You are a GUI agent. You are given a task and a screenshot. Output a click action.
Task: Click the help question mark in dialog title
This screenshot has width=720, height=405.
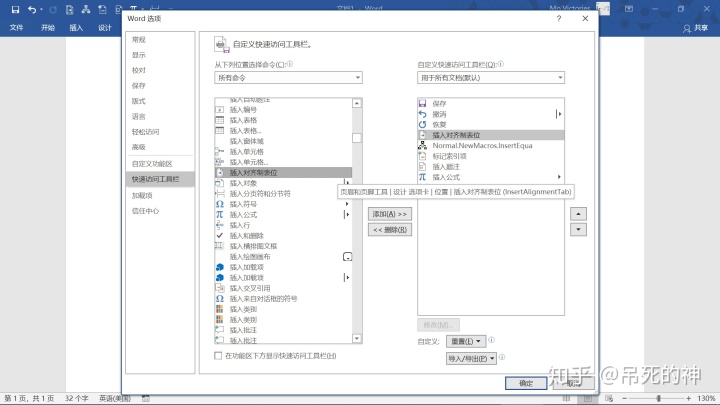click(559, 18)
